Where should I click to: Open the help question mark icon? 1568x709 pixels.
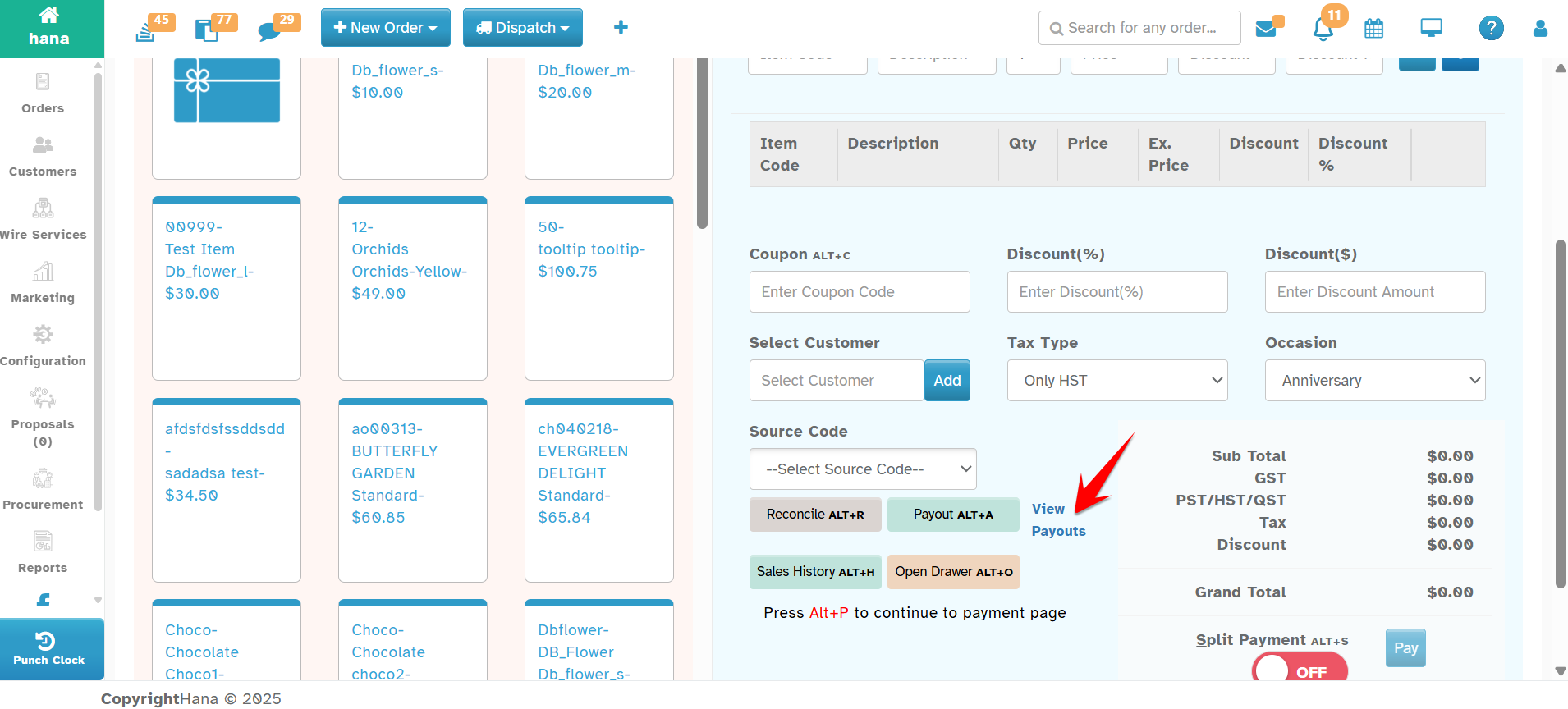pos(1491,28)
